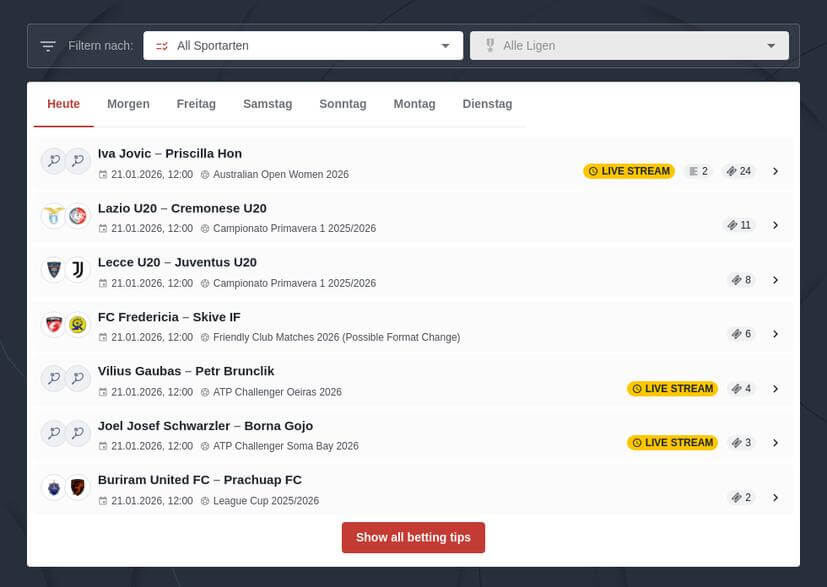Click the Juventus U20 team logo
The height and width of the screenshot is (587, 827).
(77, 270)
